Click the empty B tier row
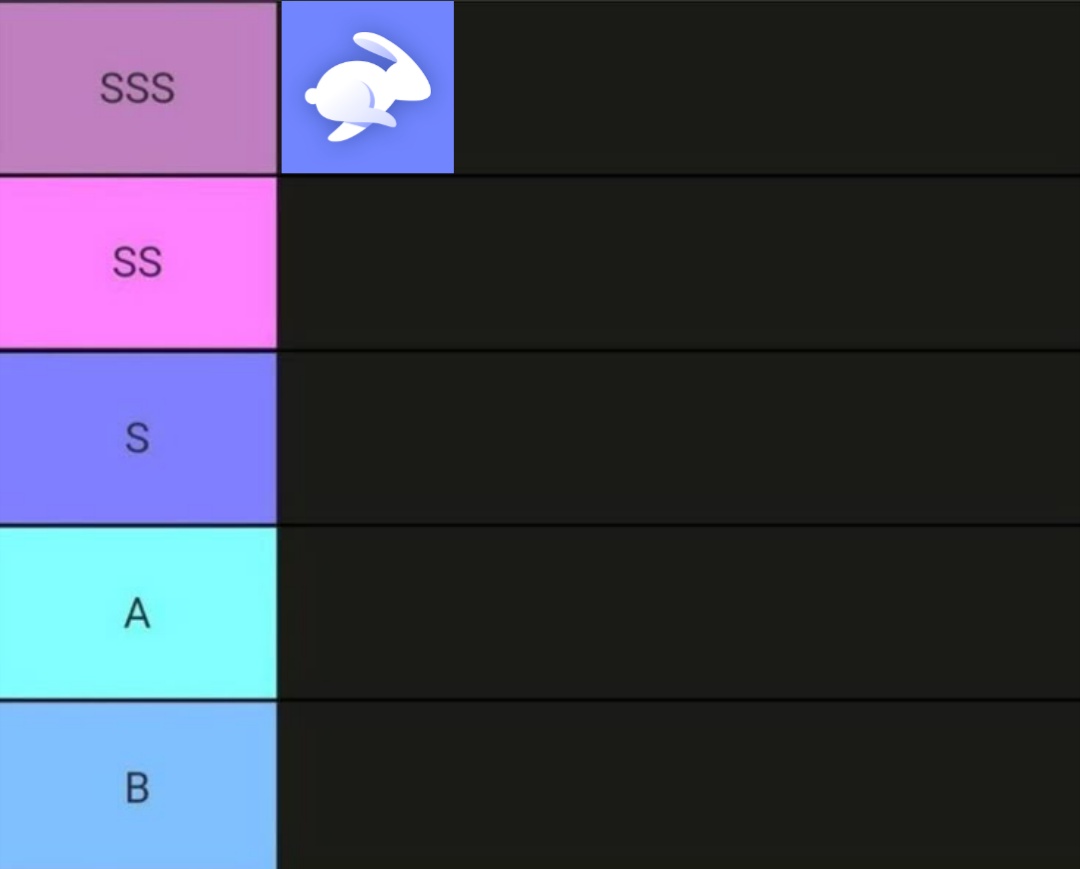 tap(678, 786)
